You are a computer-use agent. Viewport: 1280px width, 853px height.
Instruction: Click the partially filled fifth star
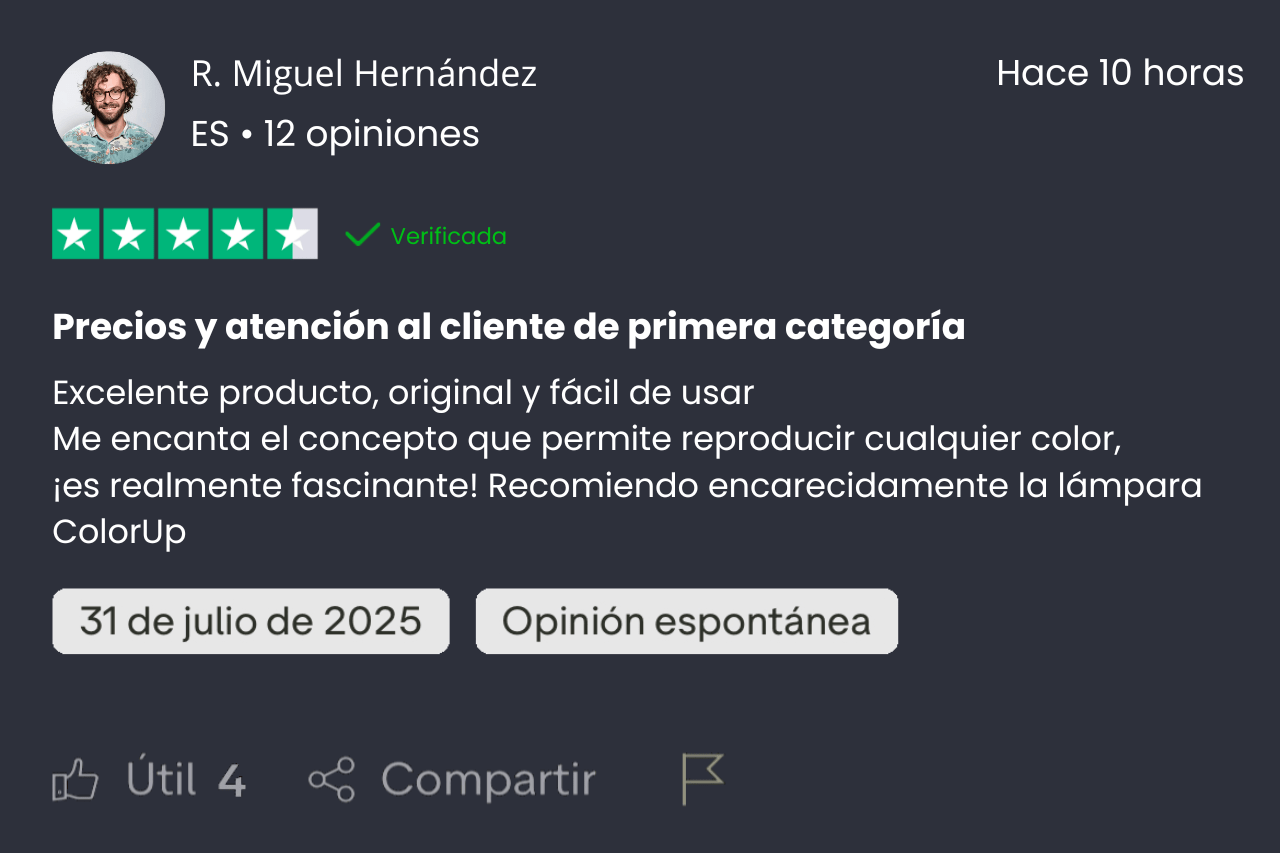[292, 234]
